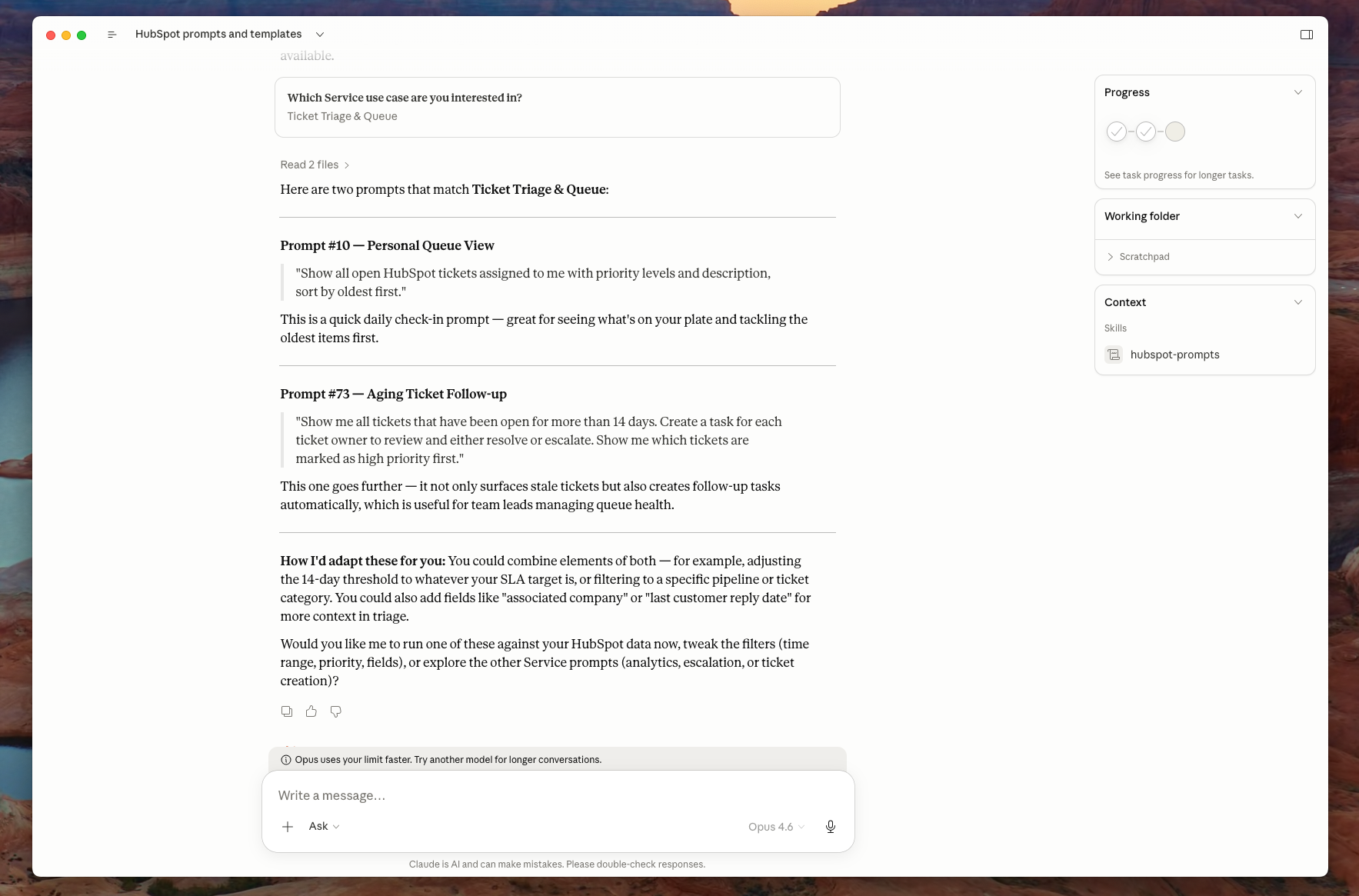Collapse the Progress panel

(1298, 92)
